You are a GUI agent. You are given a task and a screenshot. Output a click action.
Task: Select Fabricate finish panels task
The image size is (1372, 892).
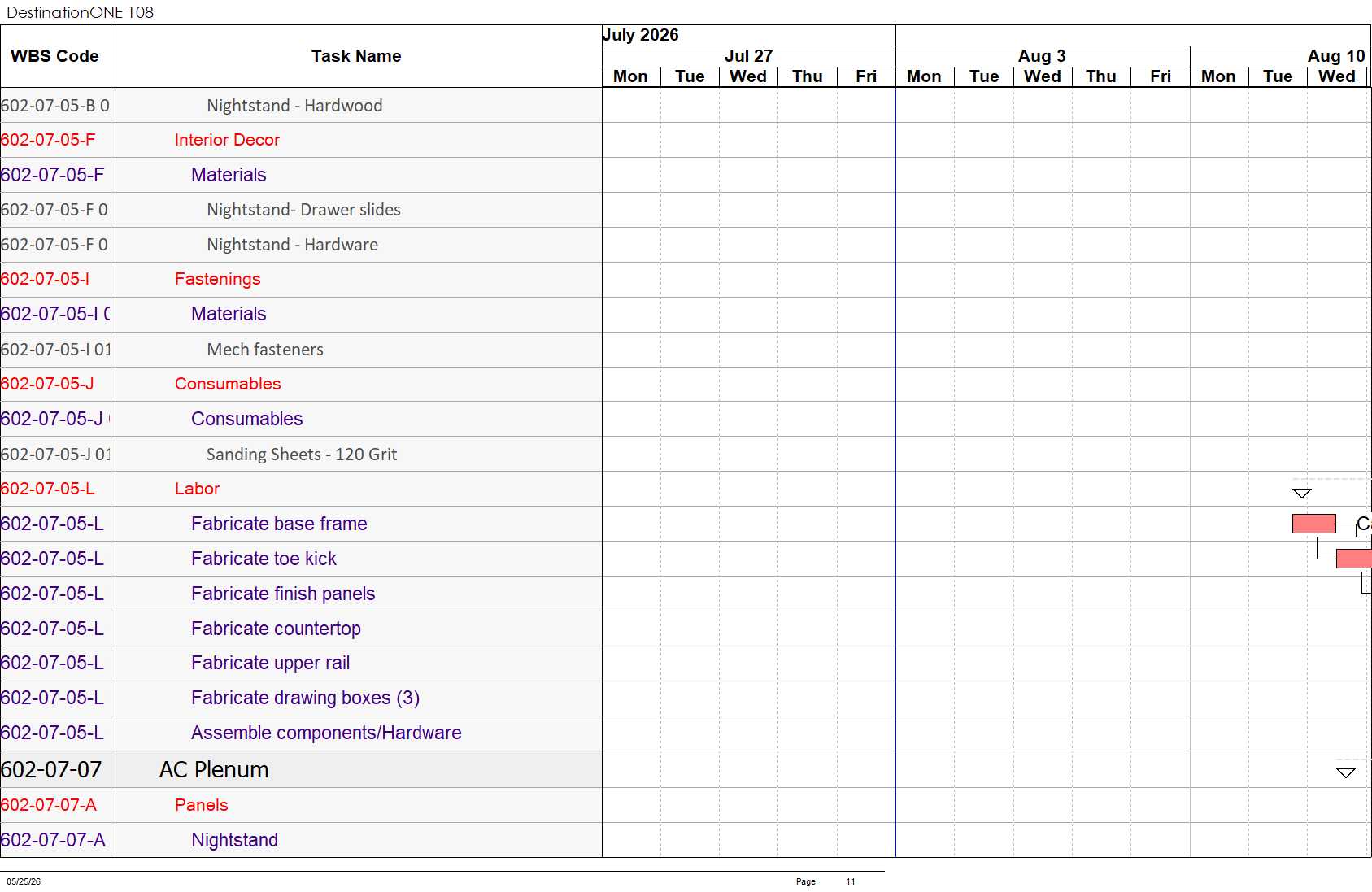pos(283,594)
